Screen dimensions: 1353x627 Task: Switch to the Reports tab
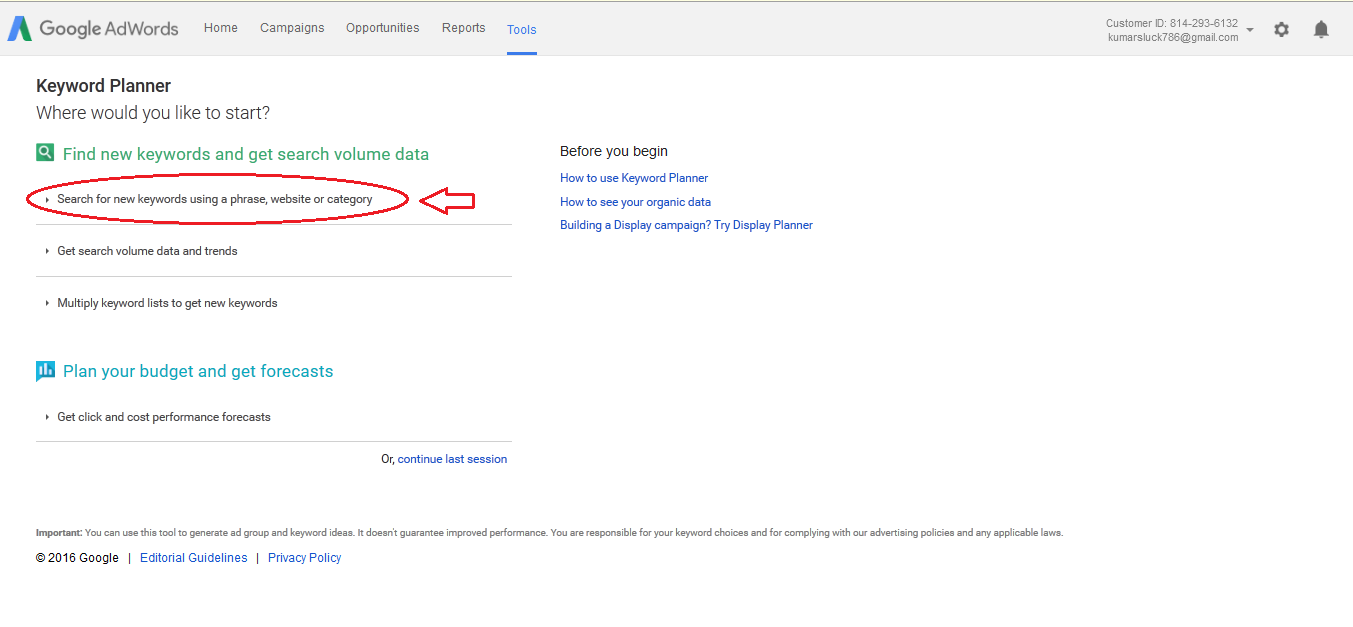click(464, 28)
